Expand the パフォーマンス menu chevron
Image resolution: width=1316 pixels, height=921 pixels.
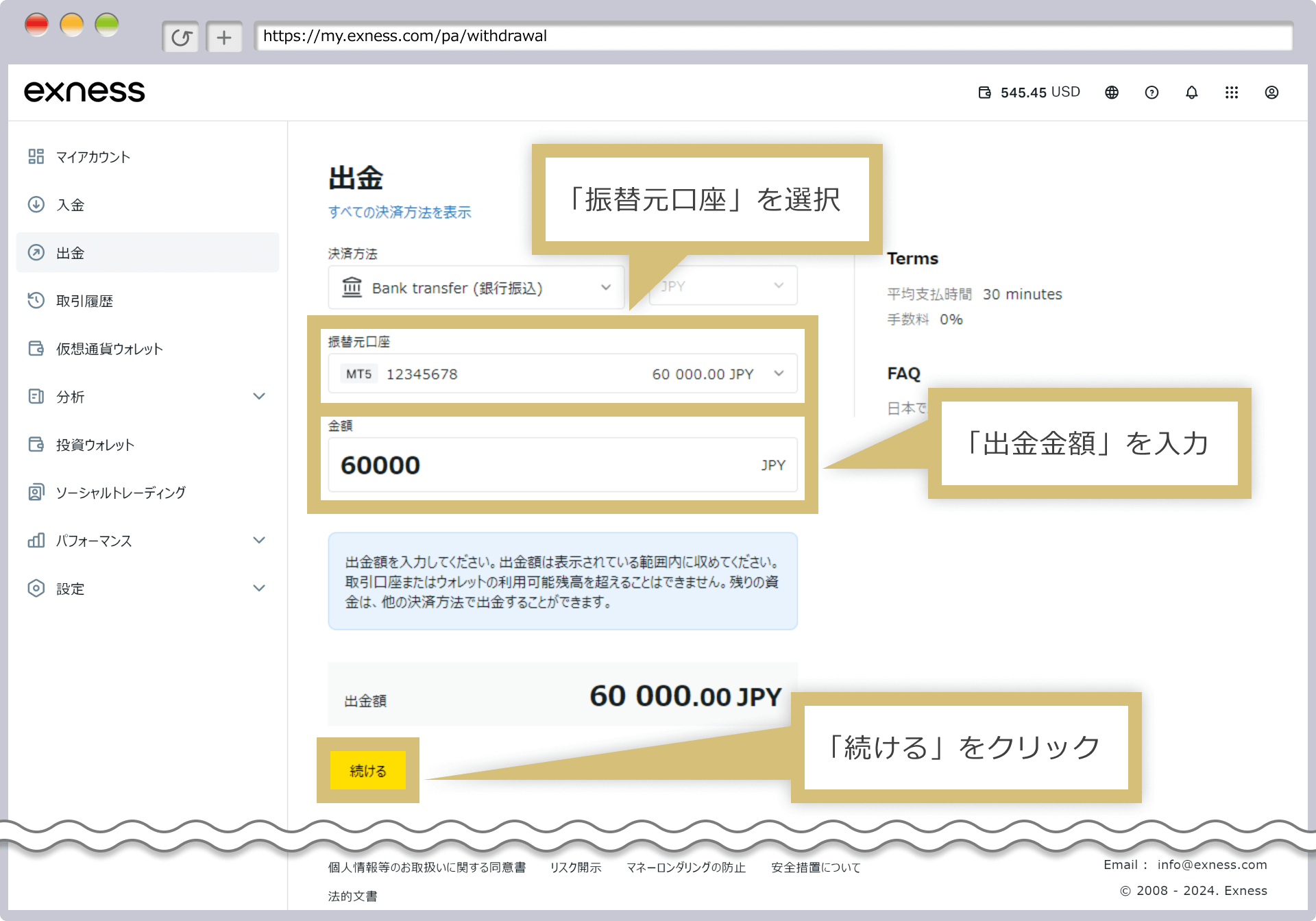(259, 541)
